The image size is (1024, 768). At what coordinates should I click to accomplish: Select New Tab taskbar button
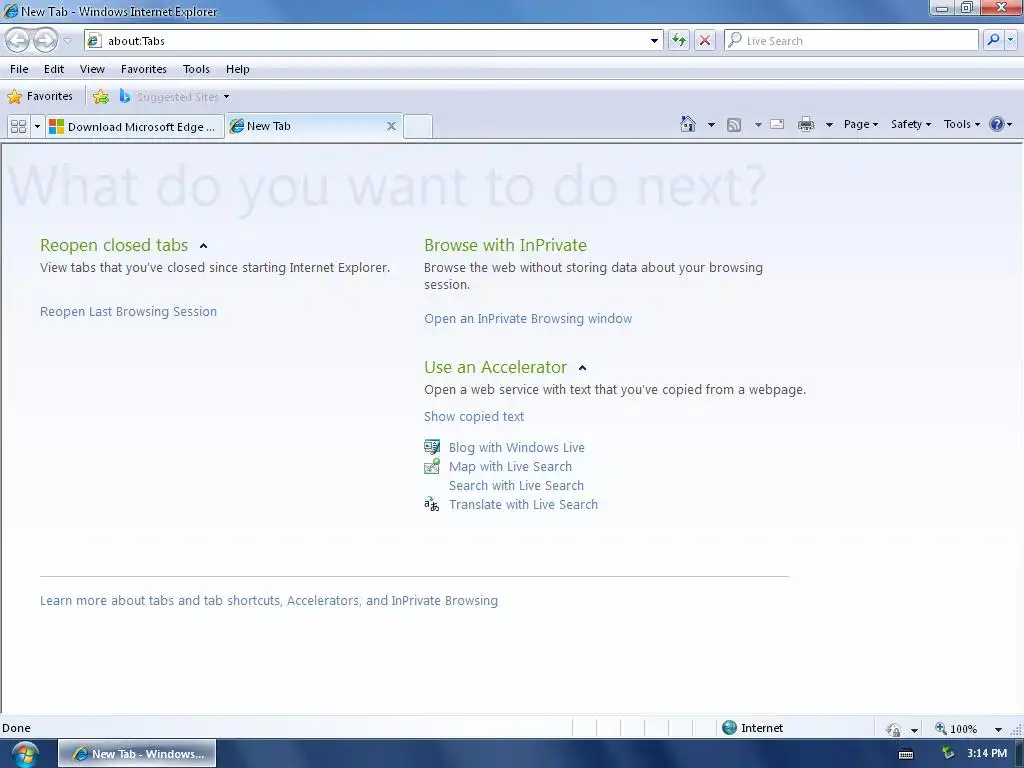(137, 754)
